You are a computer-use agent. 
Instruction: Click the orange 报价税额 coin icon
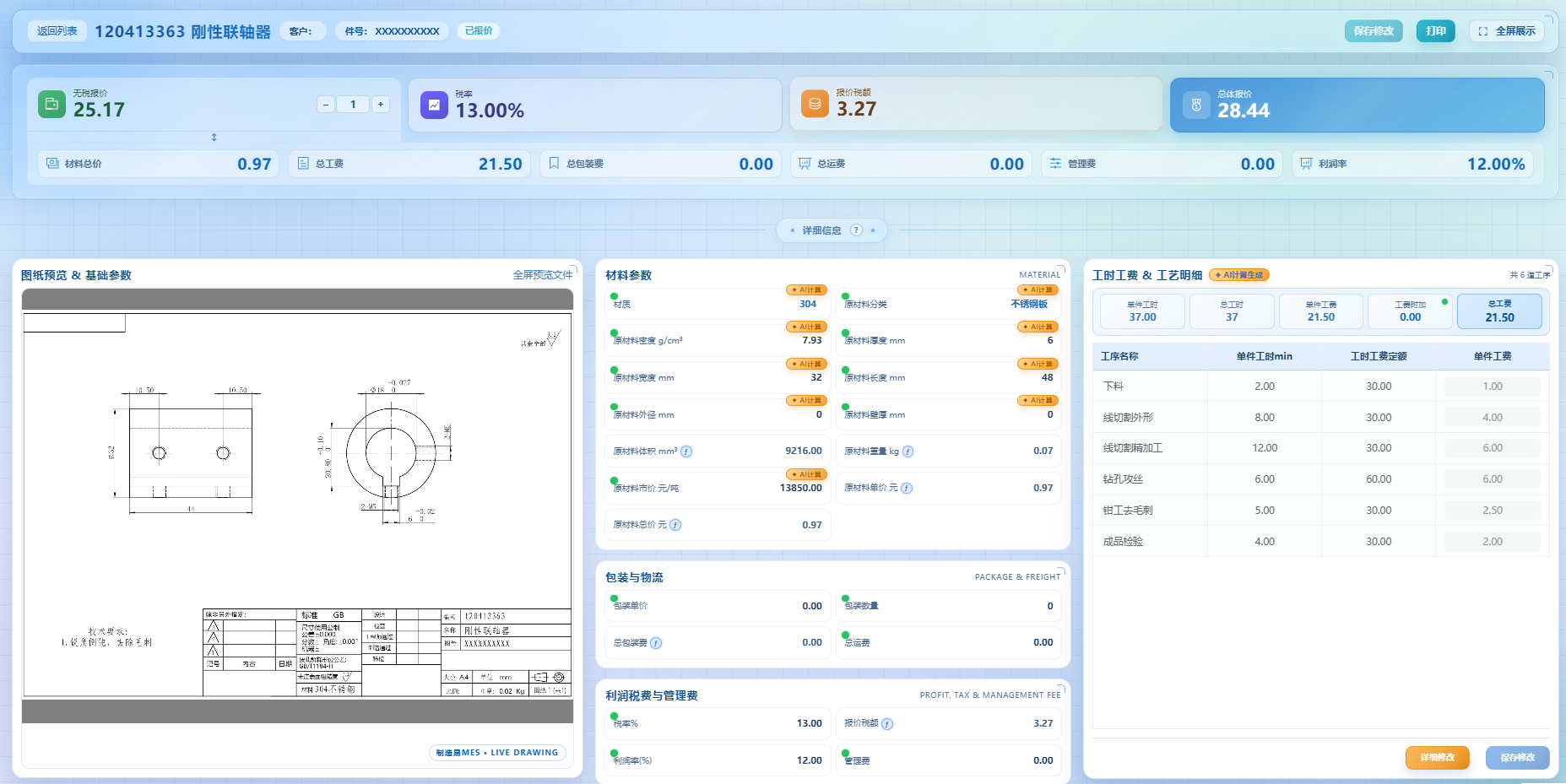click(815, 104)
